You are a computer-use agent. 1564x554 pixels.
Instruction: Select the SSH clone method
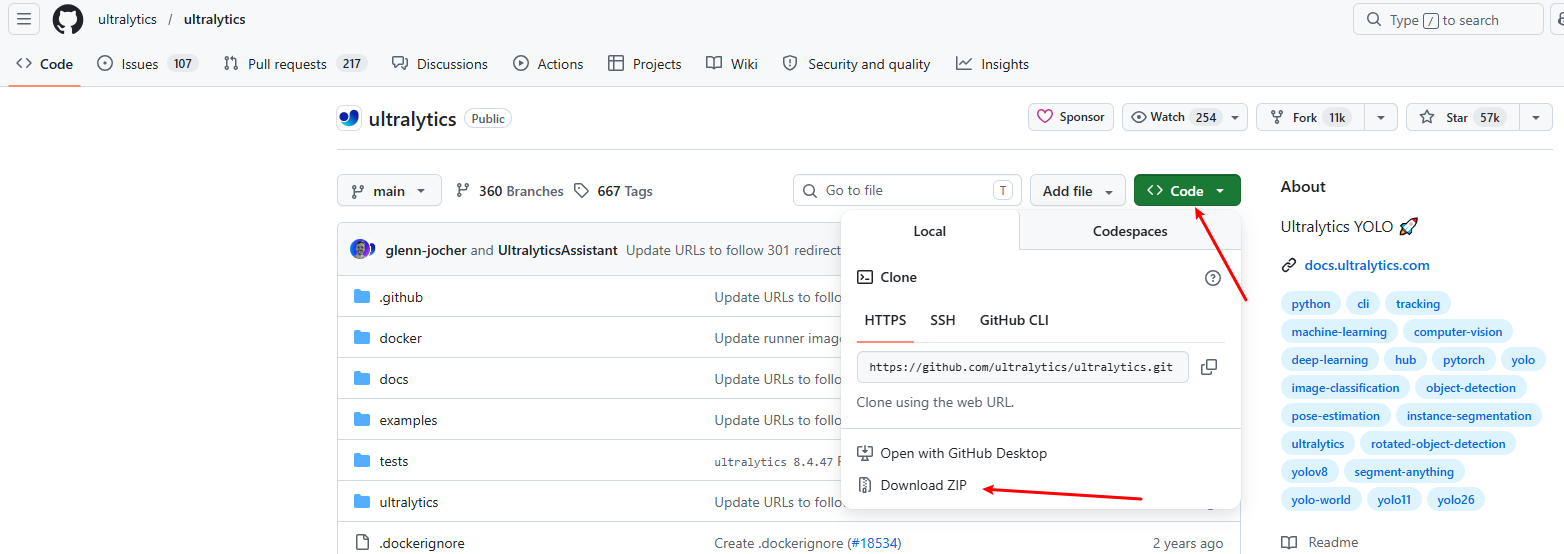943,320
